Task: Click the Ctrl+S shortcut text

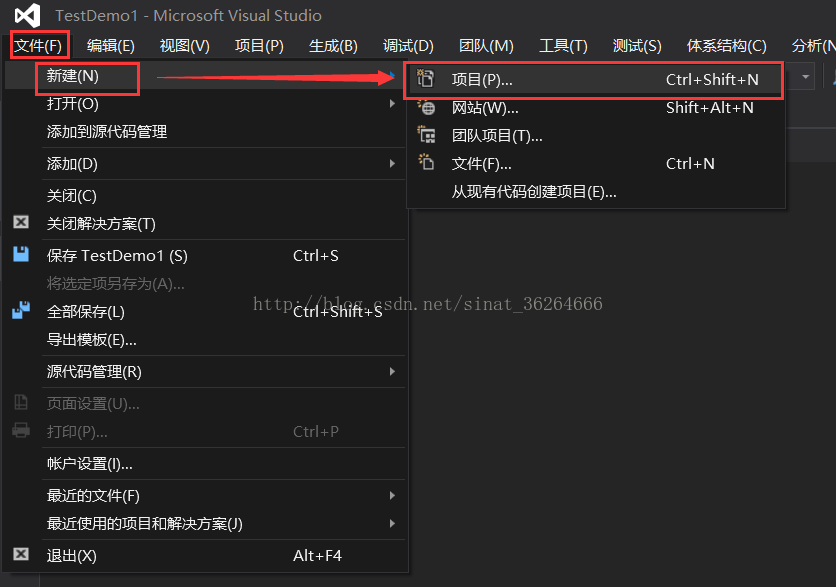Action: pyautogui.click(x=316, y=255)
